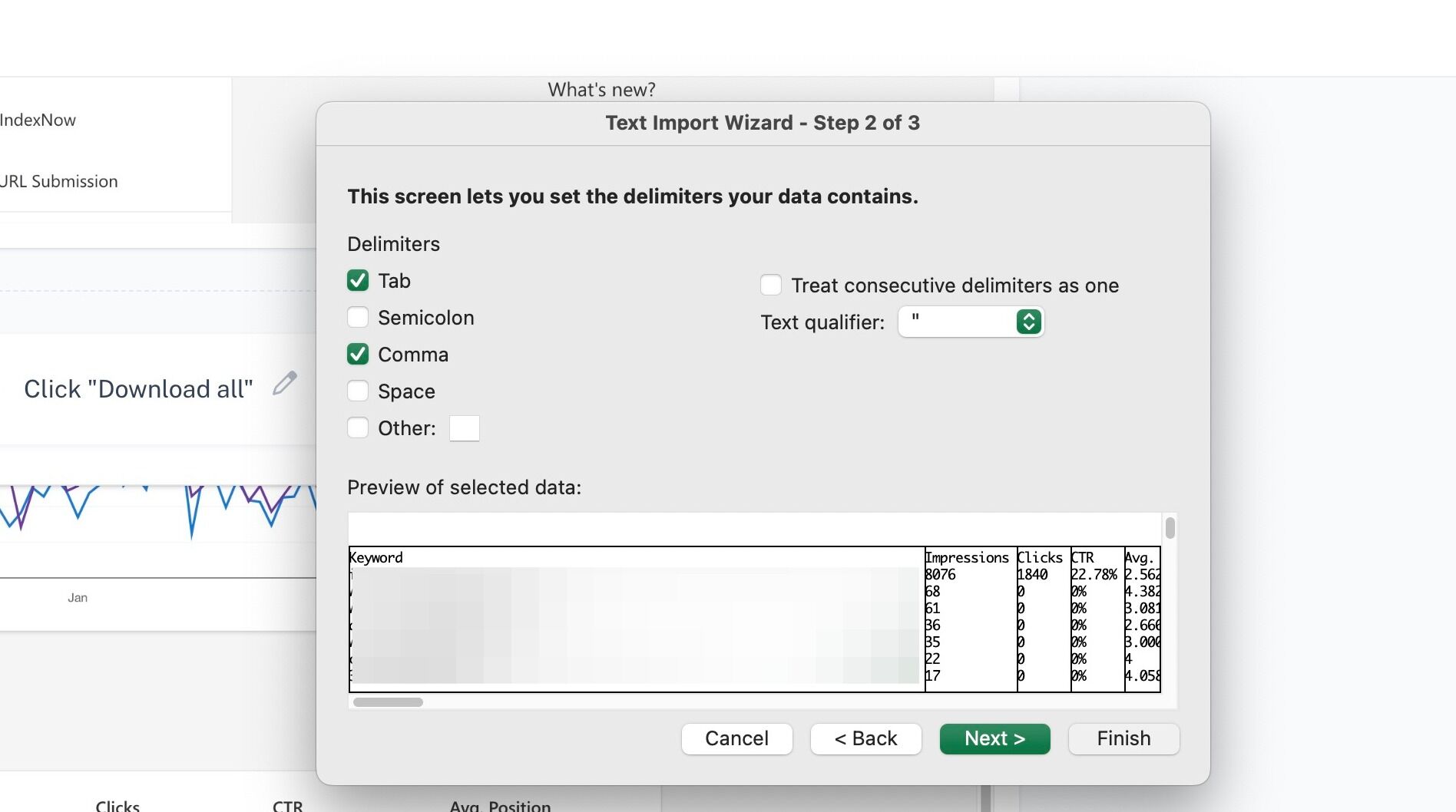Image resolution: width=1456 pixels, height=812 pixels.
Task: Click the 1840 clicks value
Action: [1033, 574]
